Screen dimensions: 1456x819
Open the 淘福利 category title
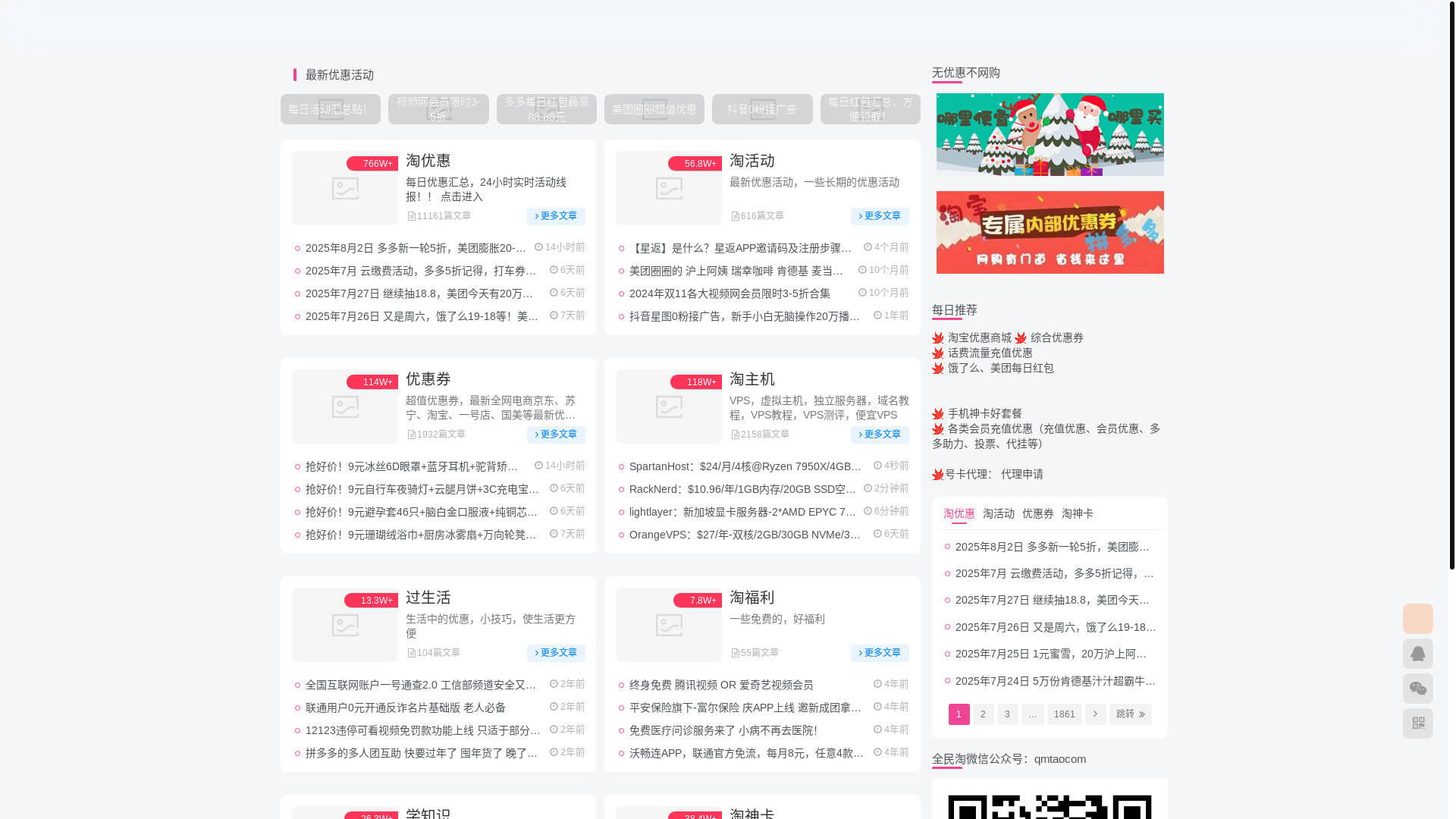[752, 598]
